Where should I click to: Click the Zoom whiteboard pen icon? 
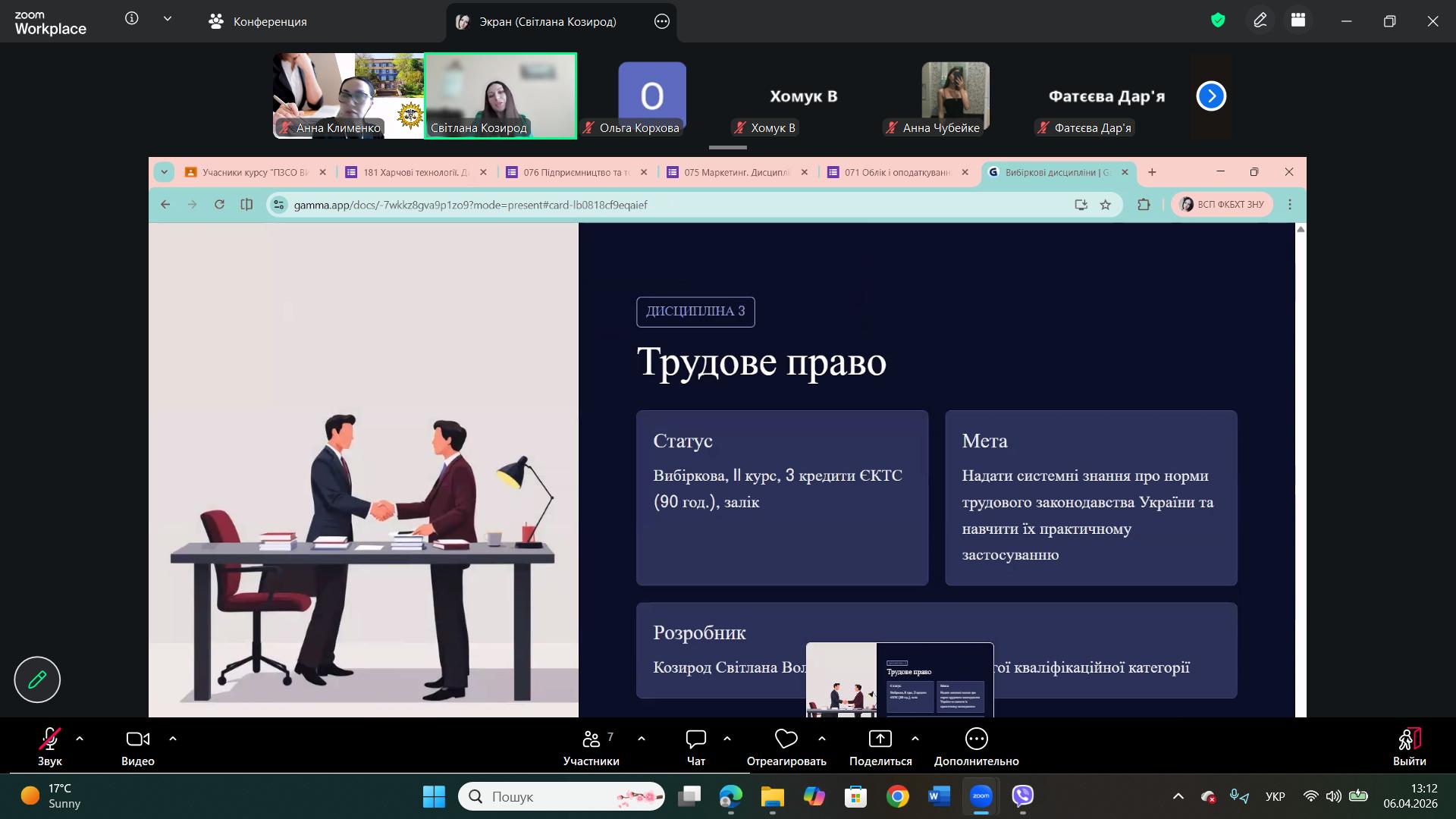coord(1260,20)
